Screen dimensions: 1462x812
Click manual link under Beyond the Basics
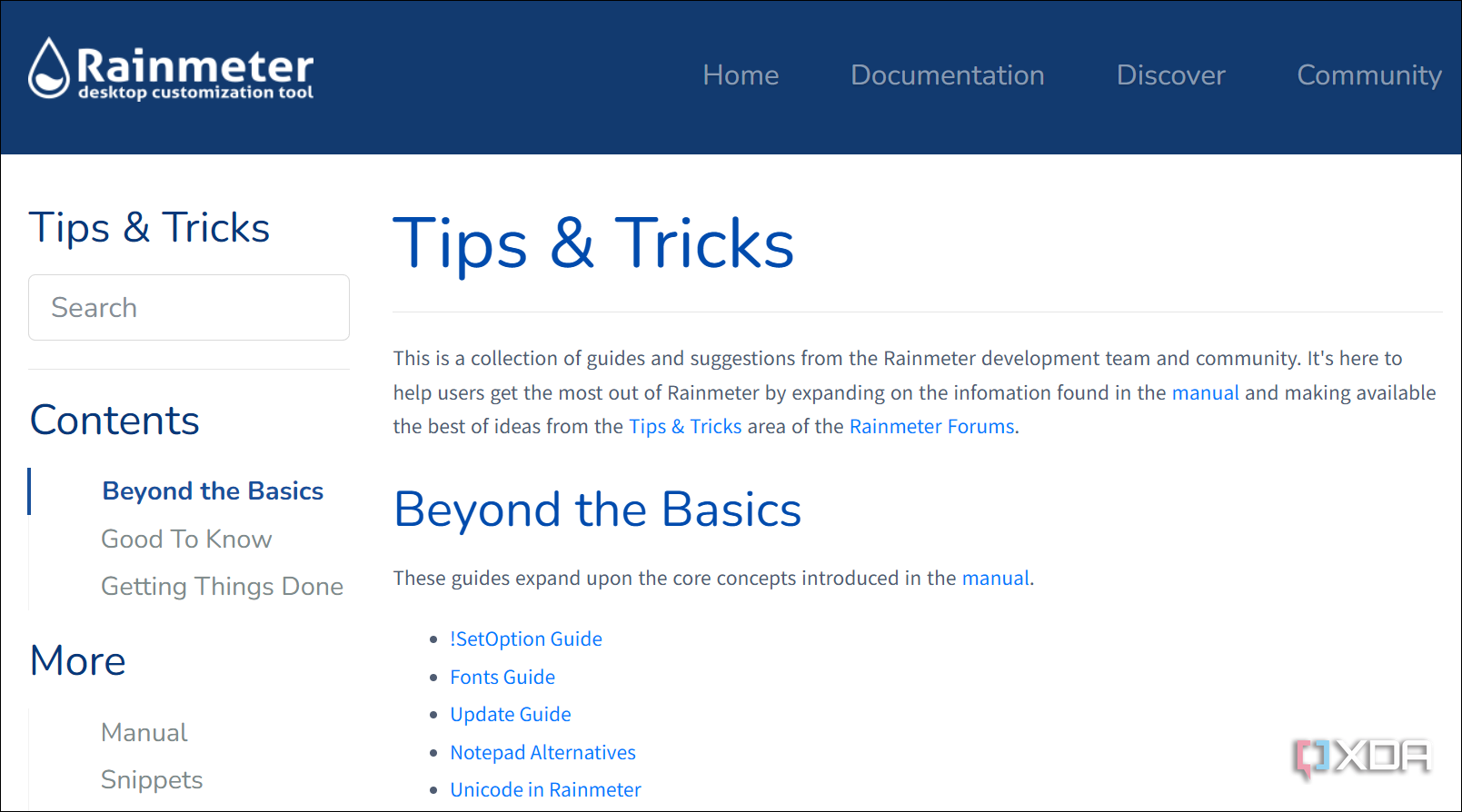(995, 579)
